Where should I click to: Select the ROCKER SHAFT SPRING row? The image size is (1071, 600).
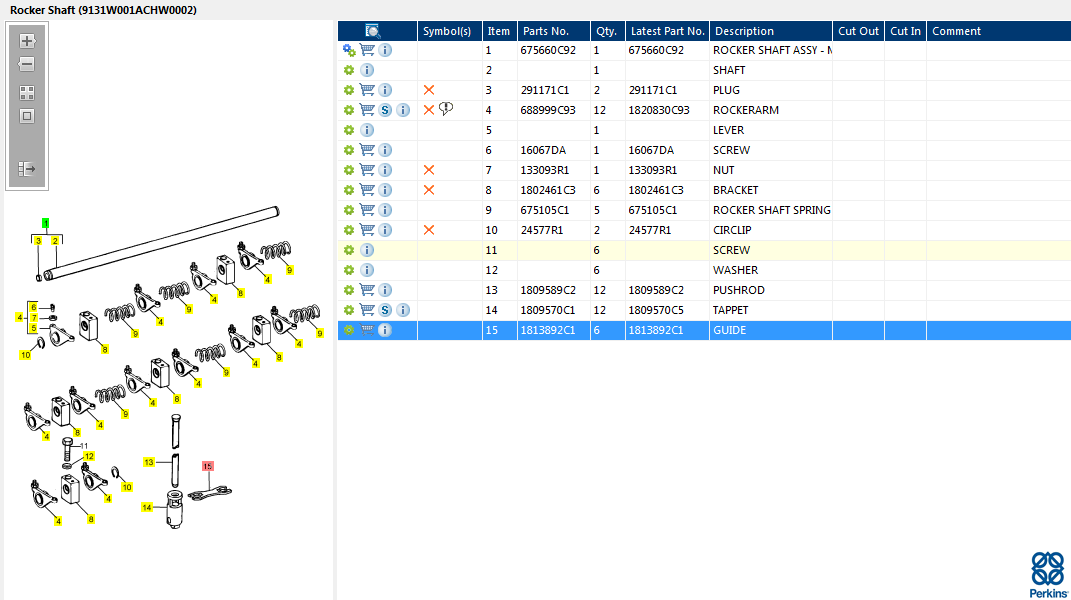point(704,210)
